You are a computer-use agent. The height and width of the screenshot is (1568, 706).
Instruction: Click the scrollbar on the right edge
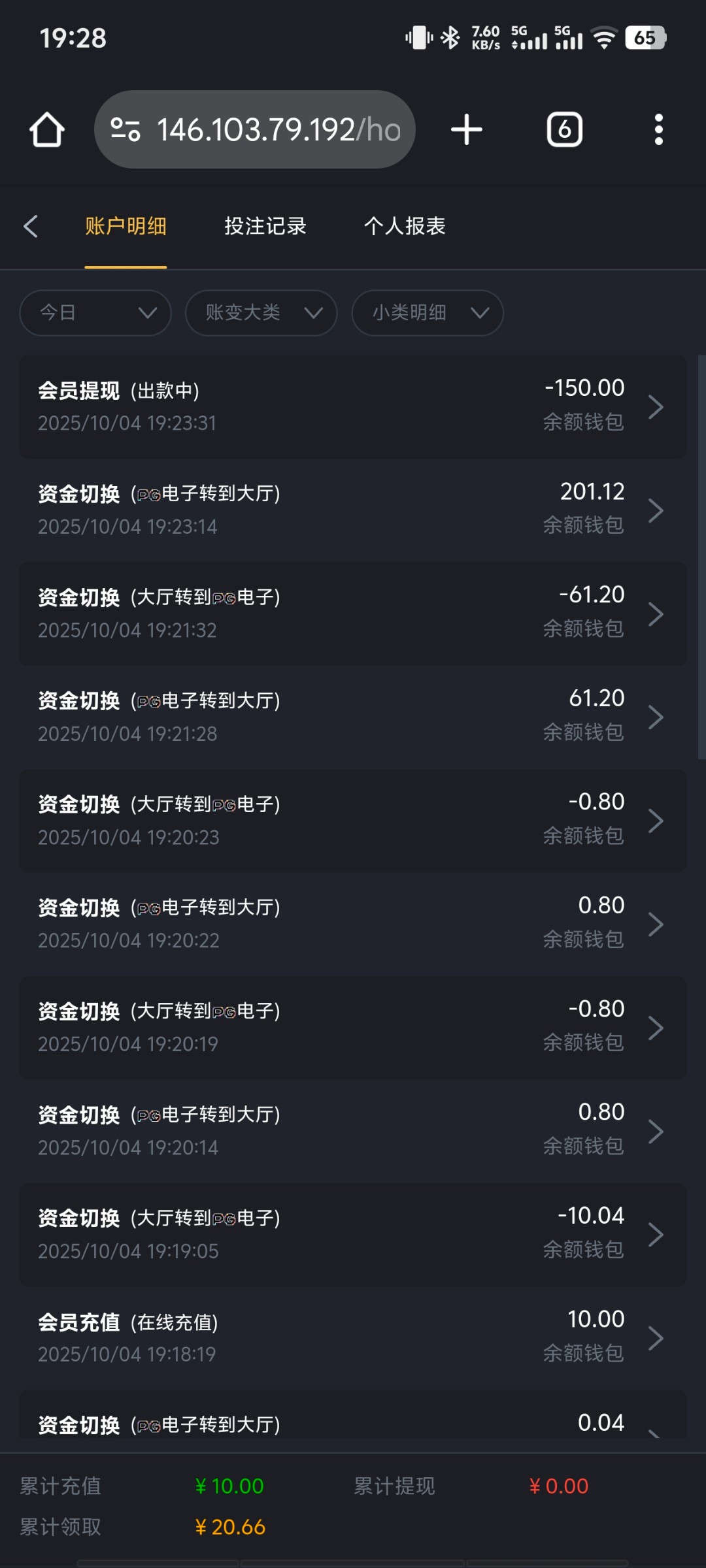[x=701, y=555]
